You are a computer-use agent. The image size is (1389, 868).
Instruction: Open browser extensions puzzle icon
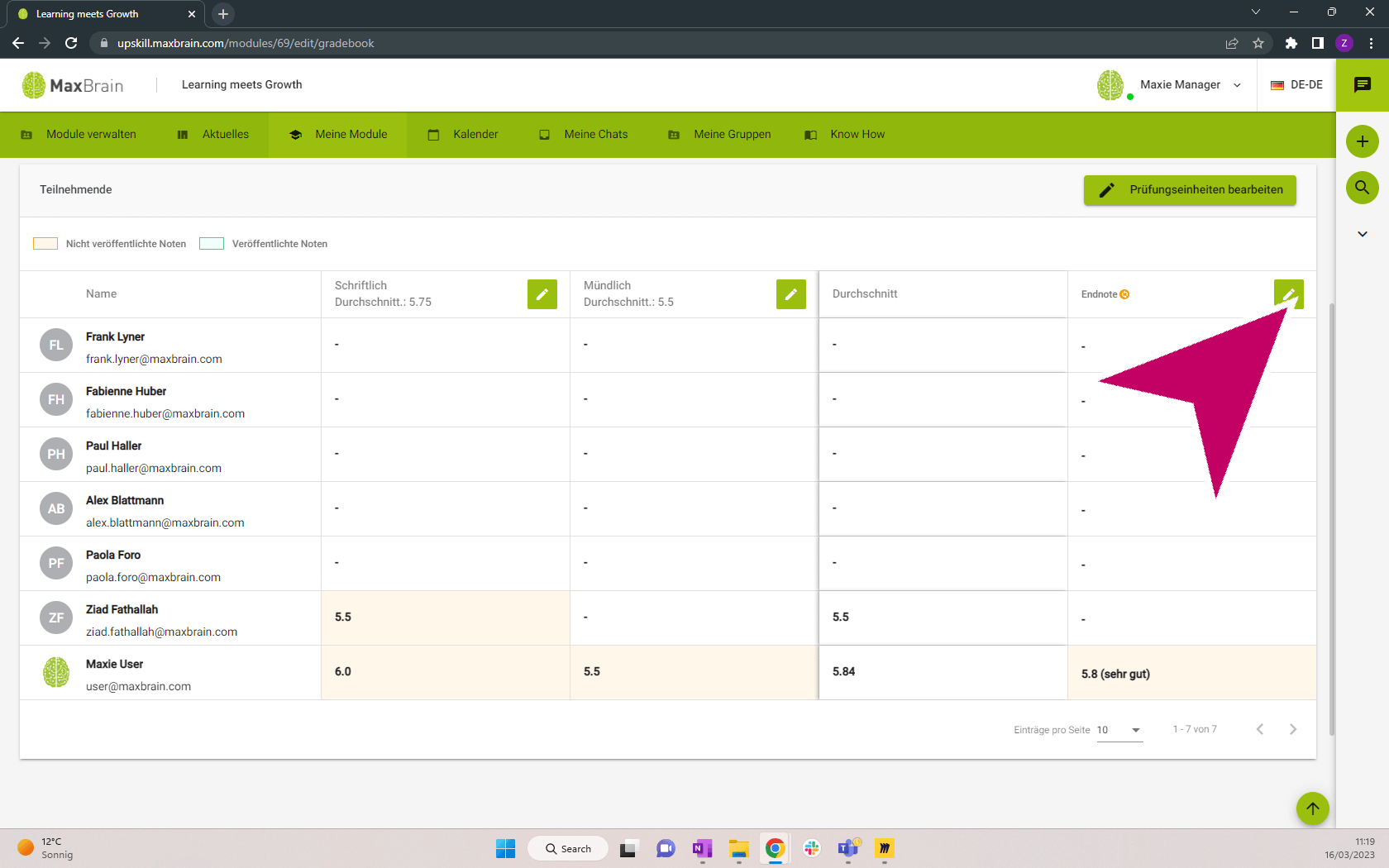1291,43
